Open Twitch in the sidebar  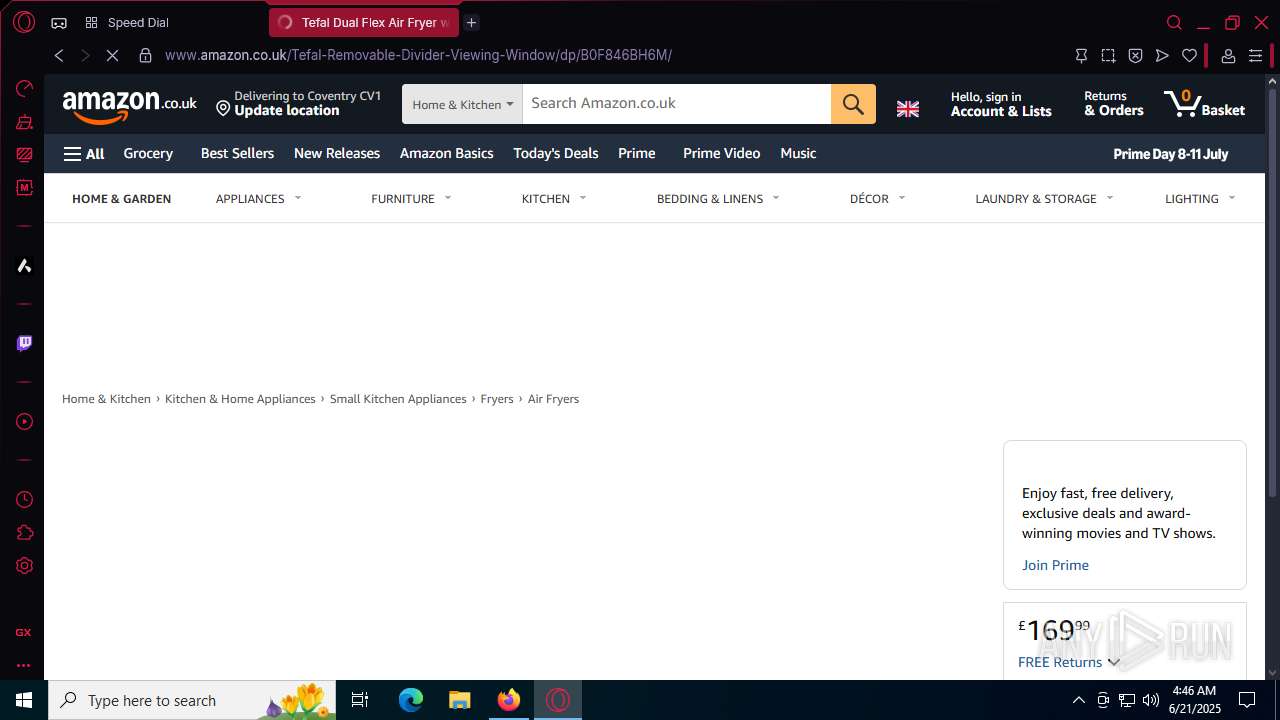click(24, 343)
